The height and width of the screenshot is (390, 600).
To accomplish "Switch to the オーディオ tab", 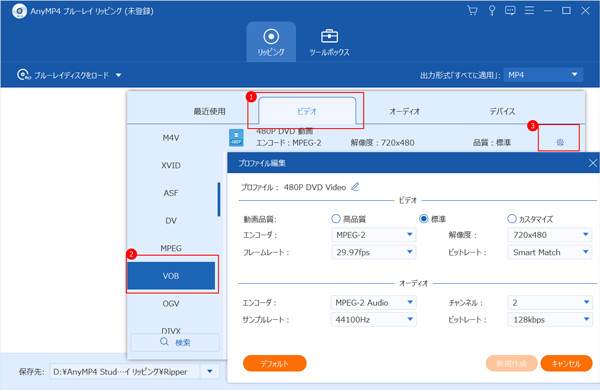I will (404, 111).
